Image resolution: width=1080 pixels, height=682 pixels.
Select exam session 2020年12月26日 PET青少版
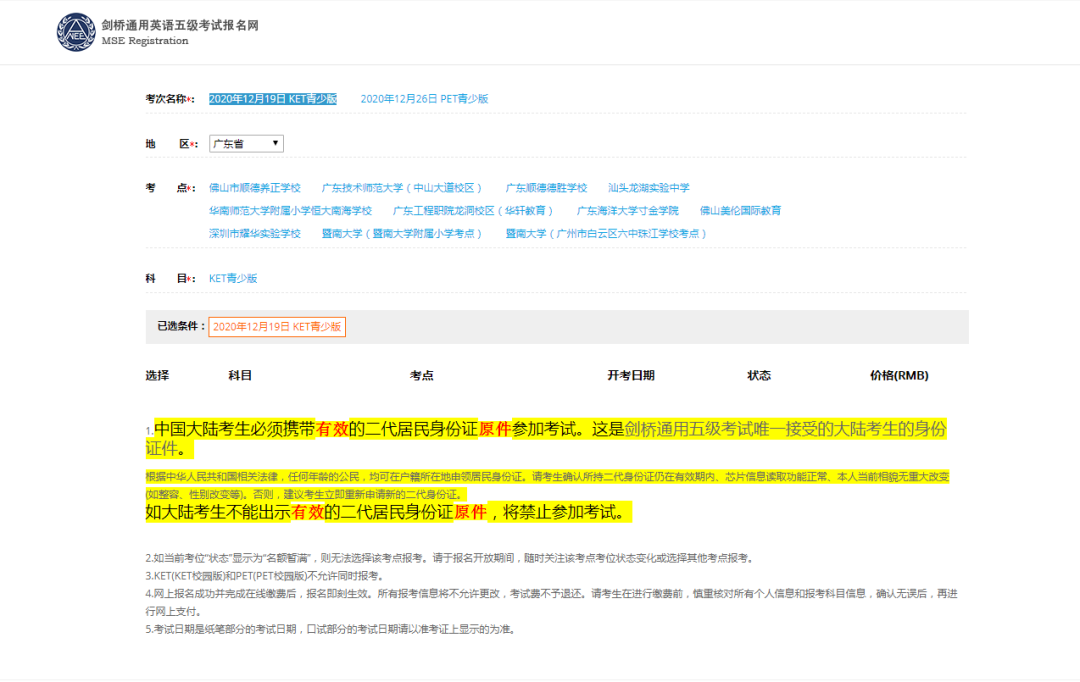click(x=424, y=99)
